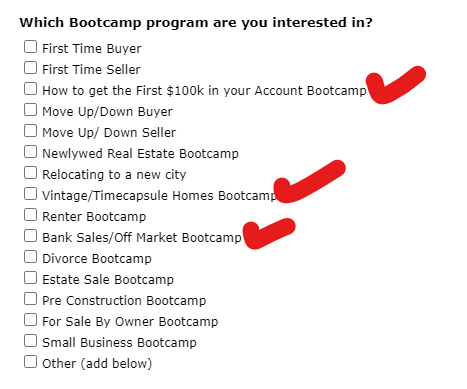The height and width of the screenshot is (389, 467).
Task: Select Relocating to a new city checkbox
Action: pos(30,173)
